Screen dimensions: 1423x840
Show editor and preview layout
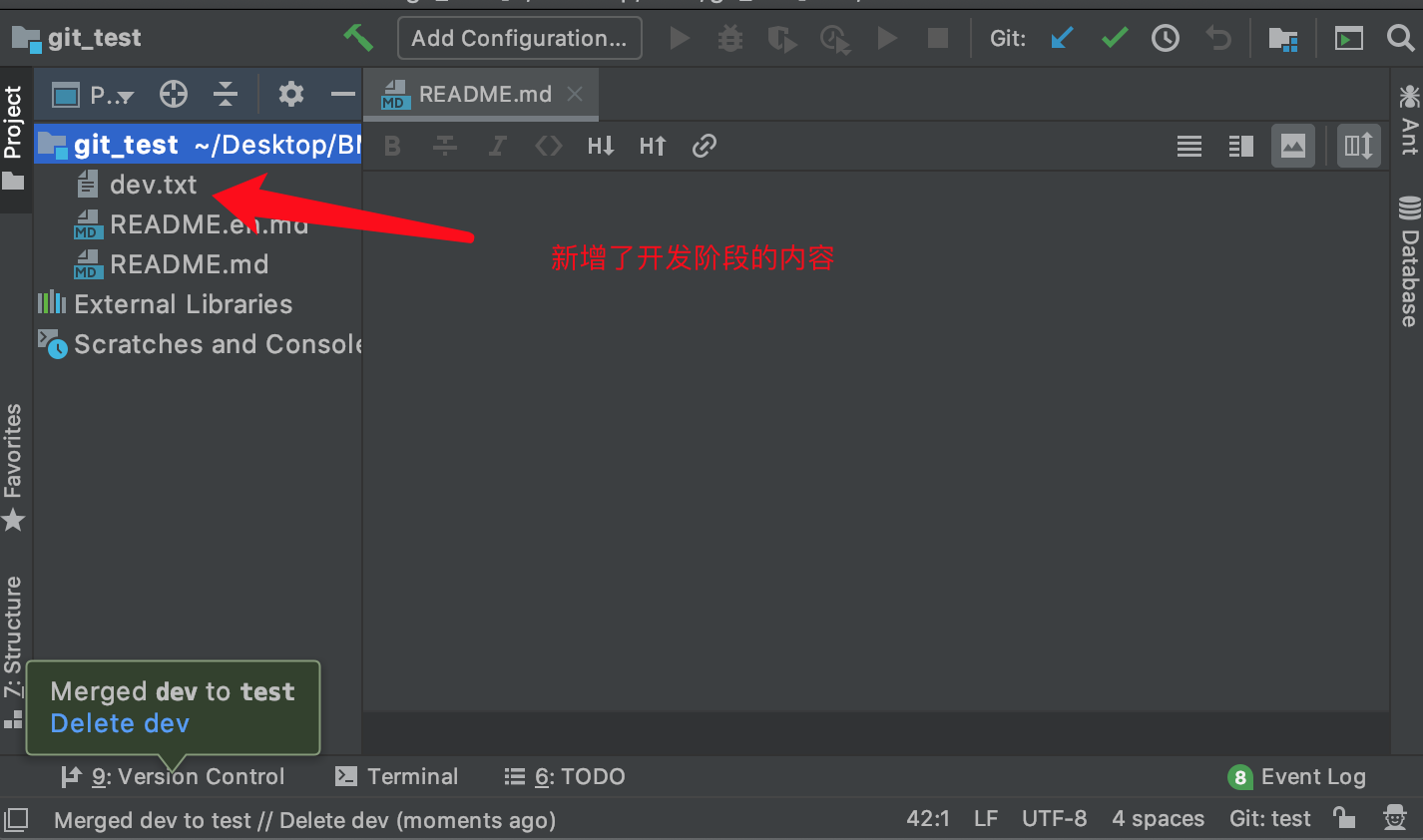(1241, 146)
